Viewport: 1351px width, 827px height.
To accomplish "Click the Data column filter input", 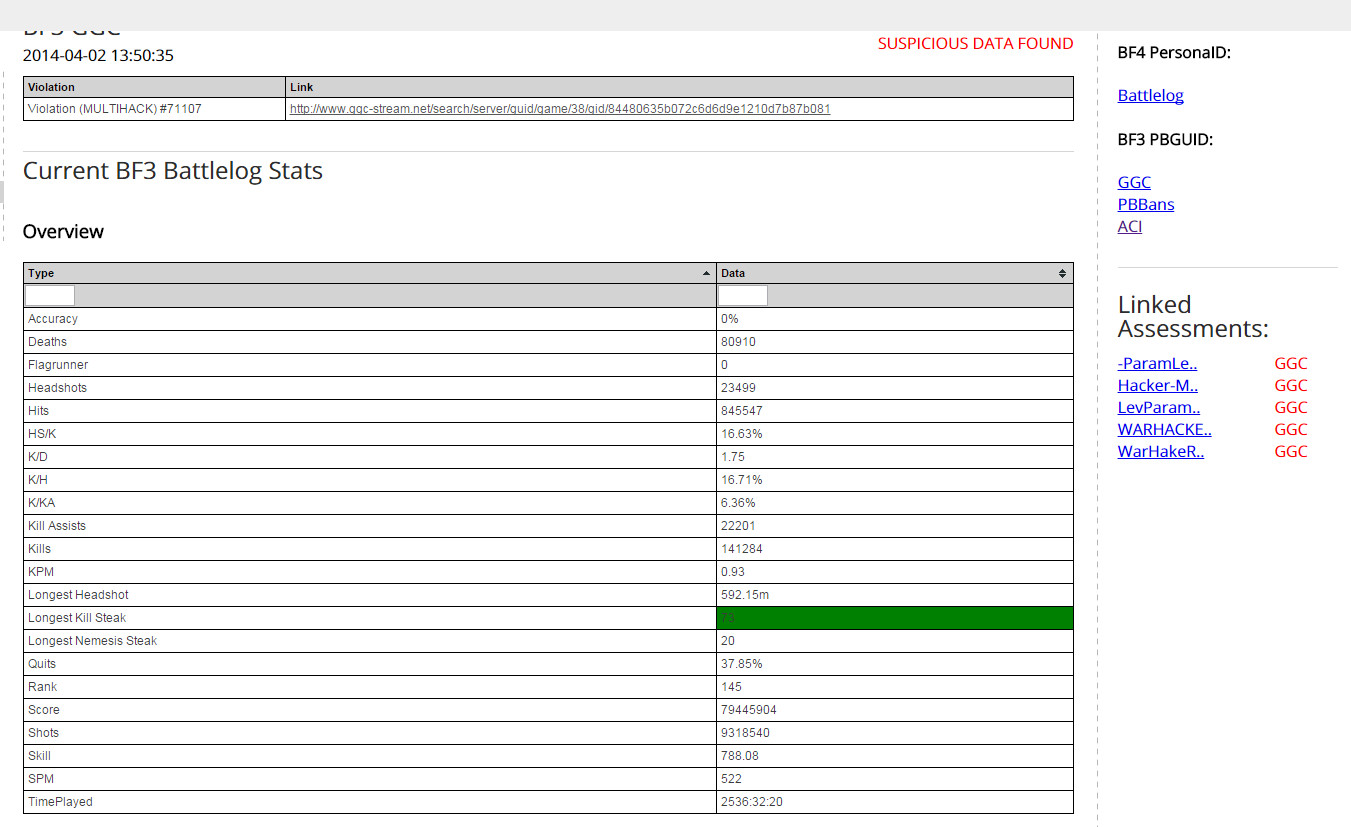I will 743,295.
